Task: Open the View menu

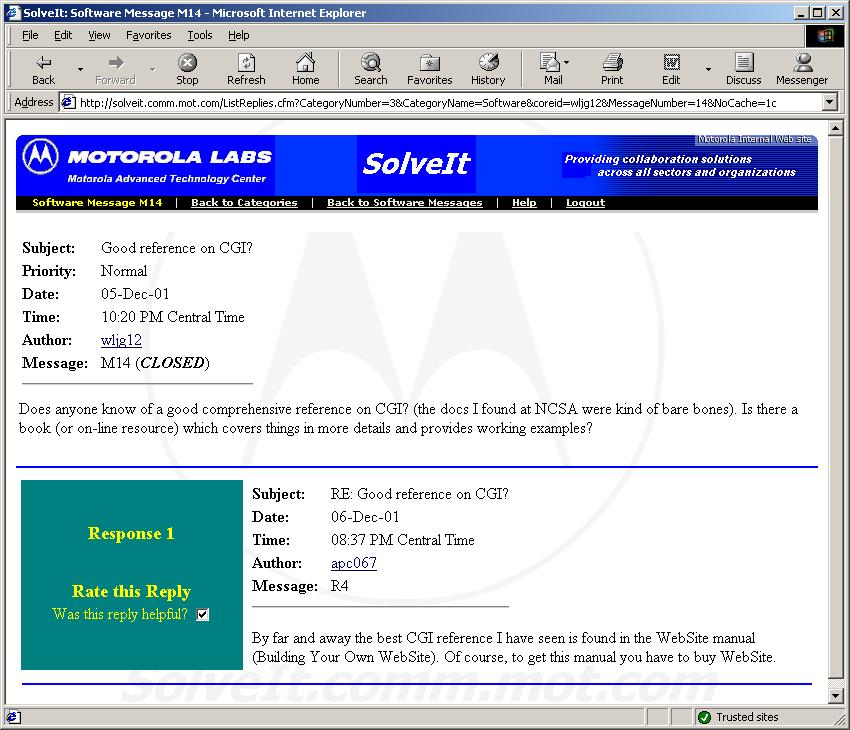Action: click(x=99, y=35)
